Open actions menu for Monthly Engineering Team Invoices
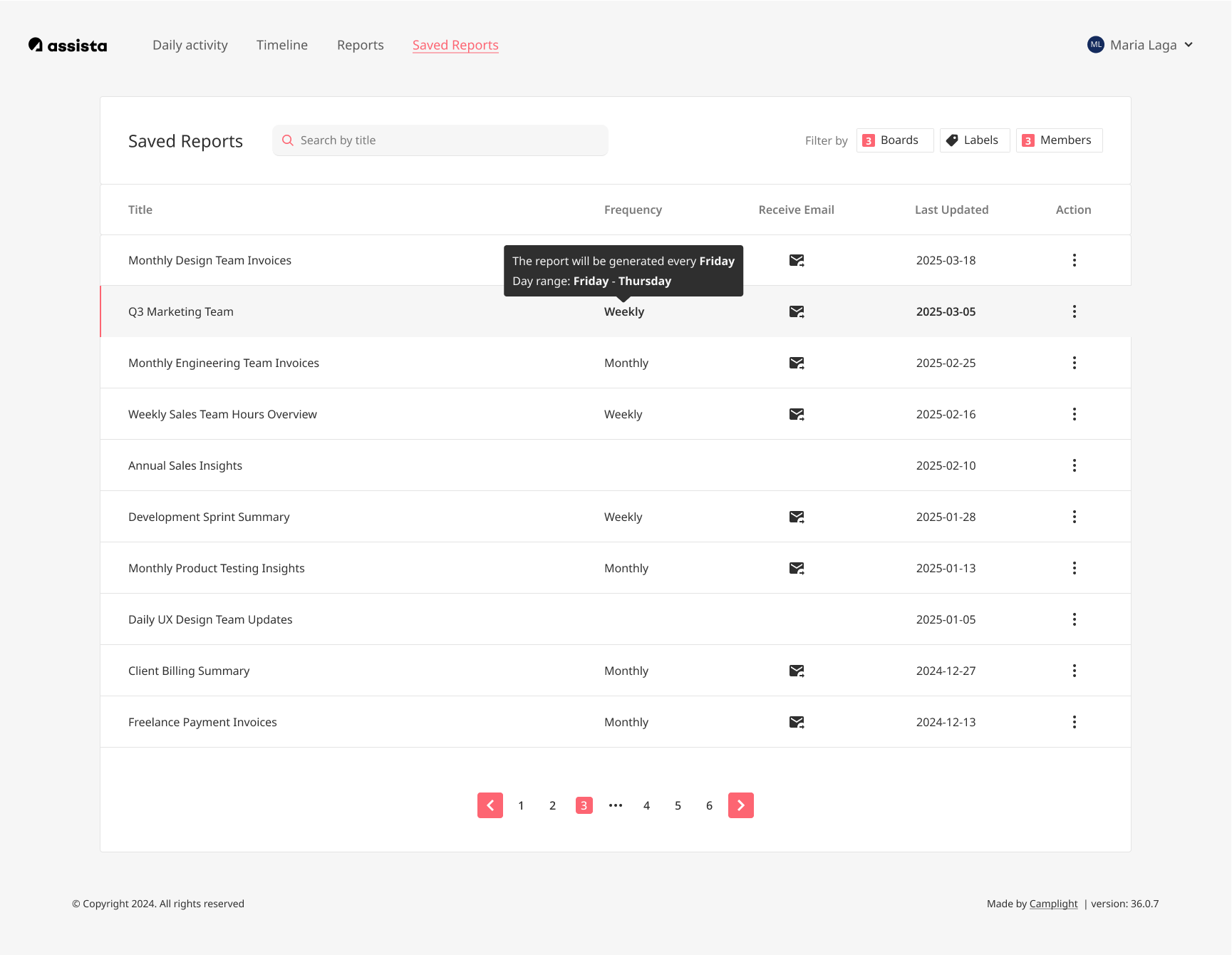 point(1075,363)
